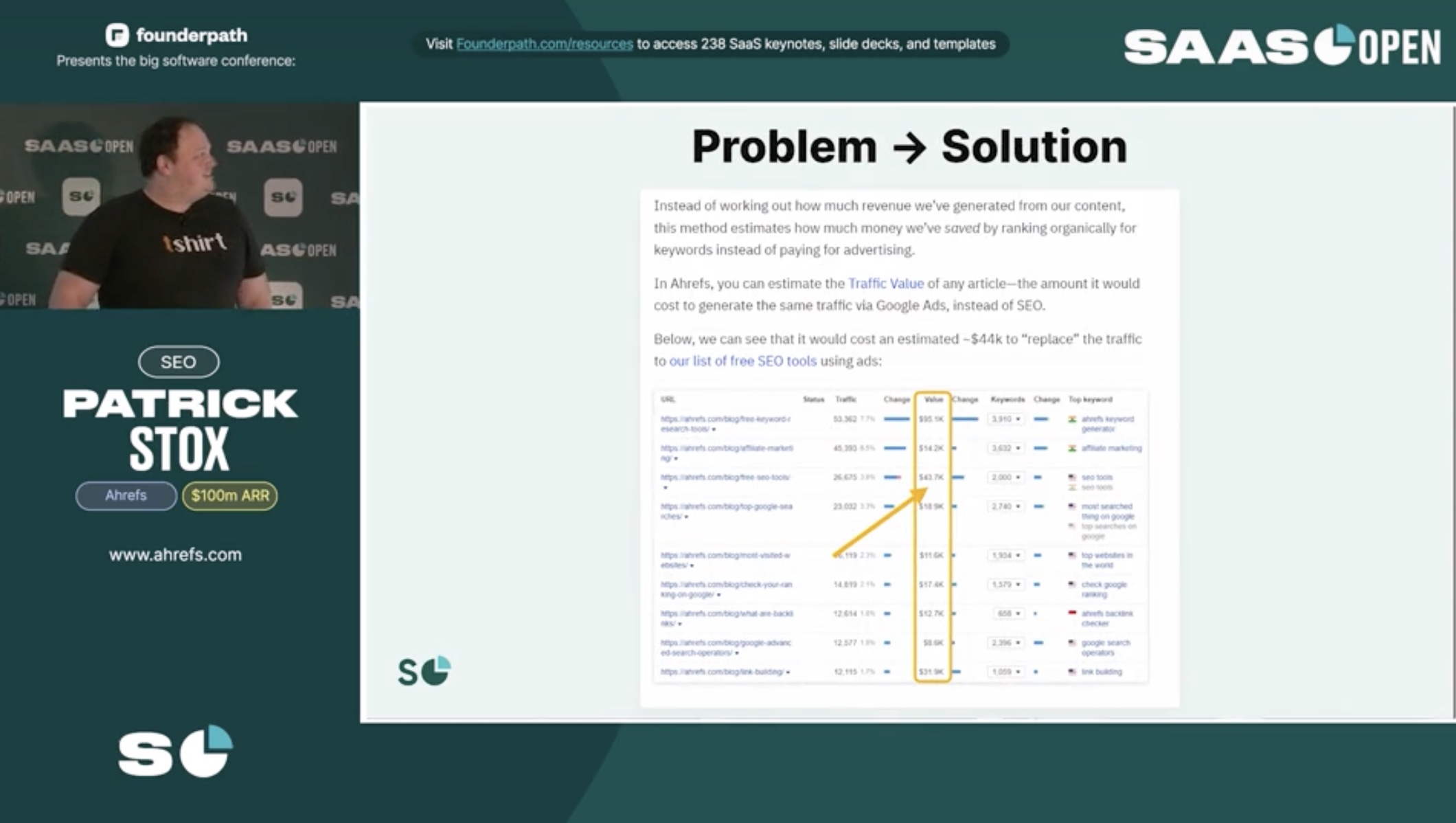Image resolution: width=1456 pixels, height=823 pixels.
Task: Click the flag beside 'most searched thing on google'
Action: [1072, 506]
